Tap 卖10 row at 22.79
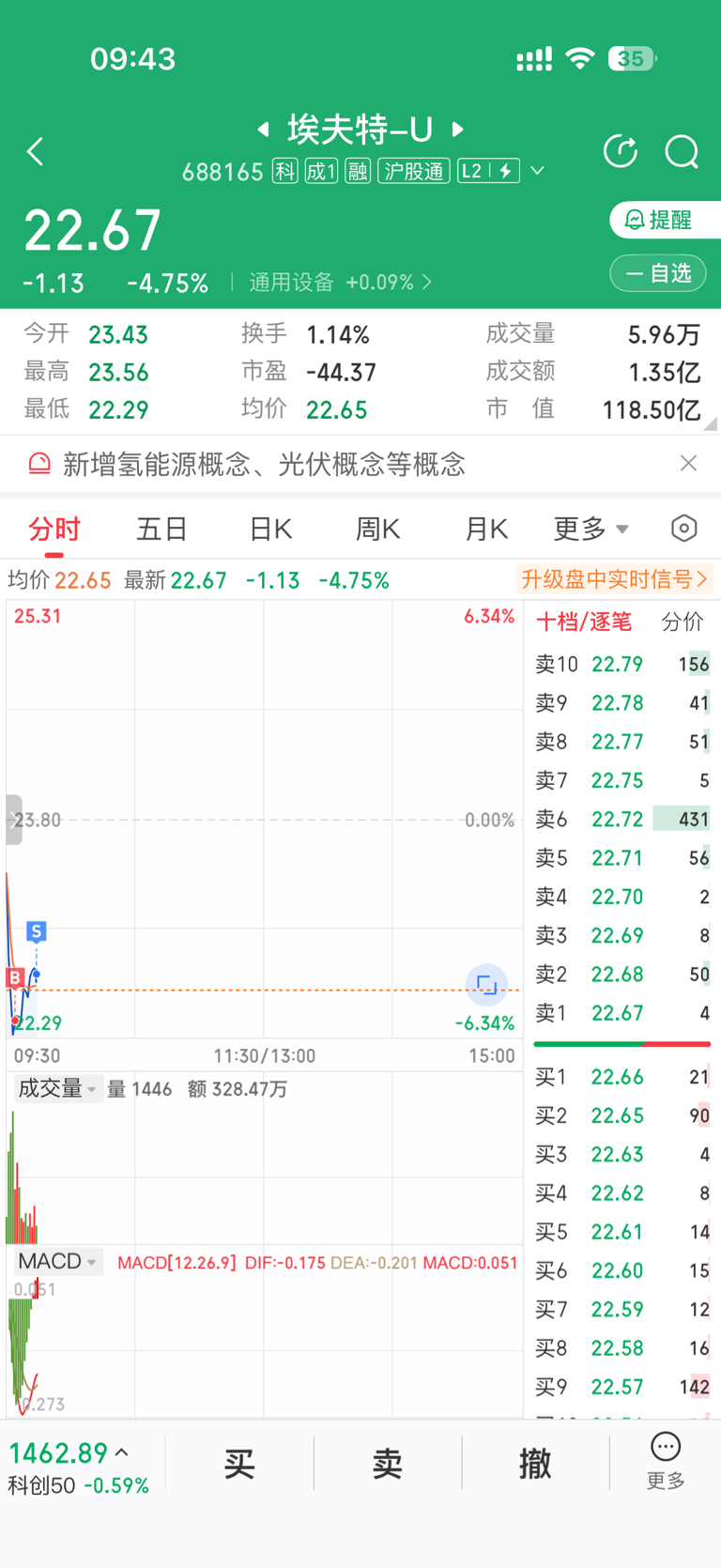721x1568 pixels. [x=621, y=664]
